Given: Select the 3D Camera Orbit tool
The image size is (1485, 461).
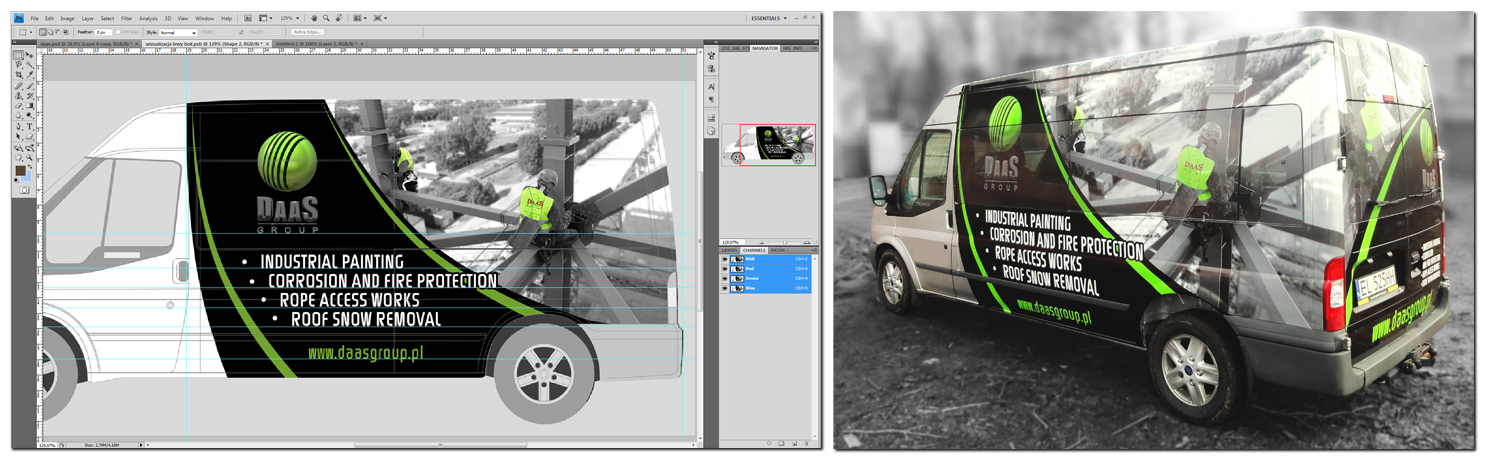Looking at the screenshot, I should [30, 148].
